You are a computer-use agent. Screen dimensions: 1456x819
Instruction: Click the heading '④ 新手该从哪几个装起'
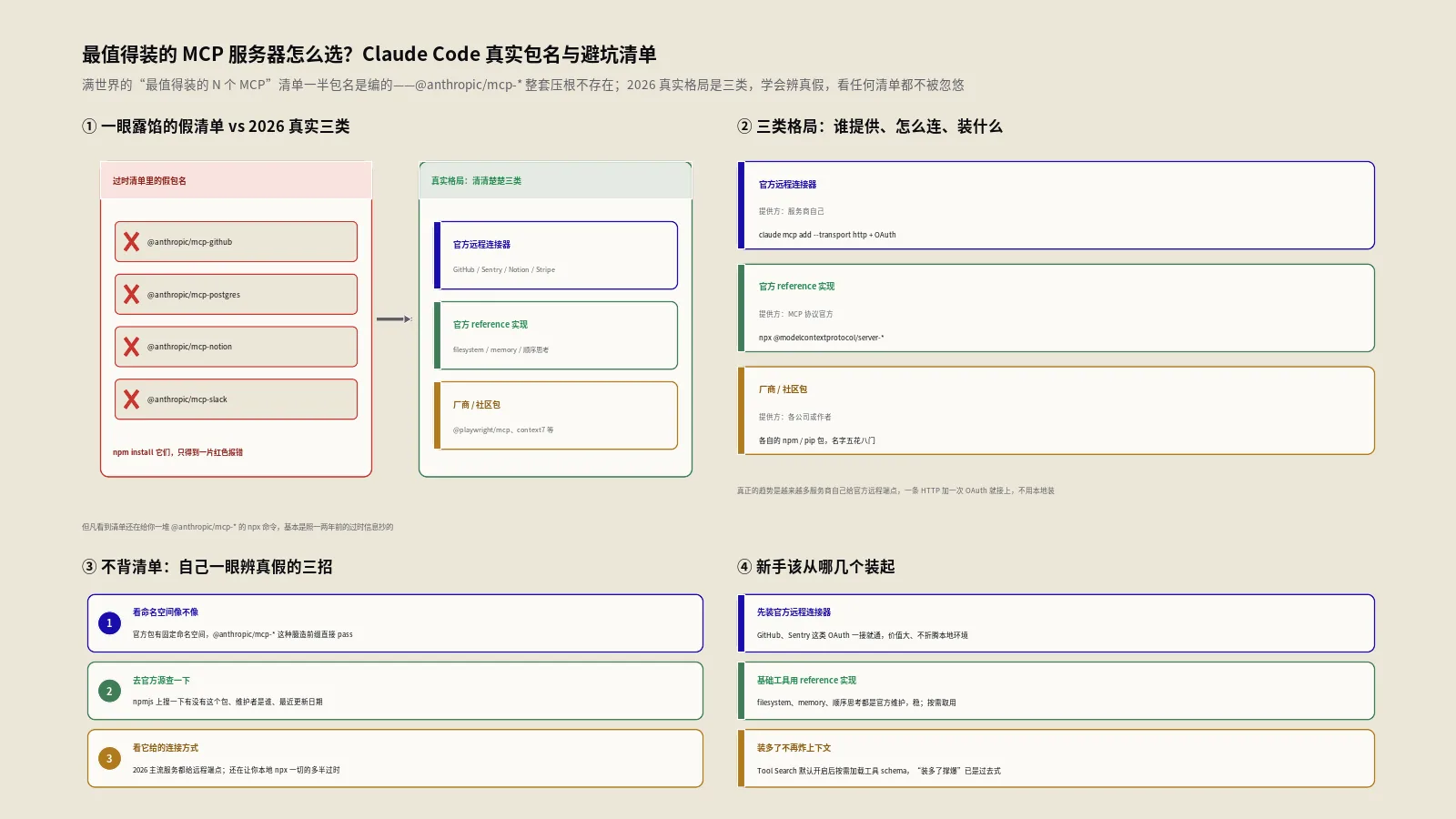tap(816, 567)
